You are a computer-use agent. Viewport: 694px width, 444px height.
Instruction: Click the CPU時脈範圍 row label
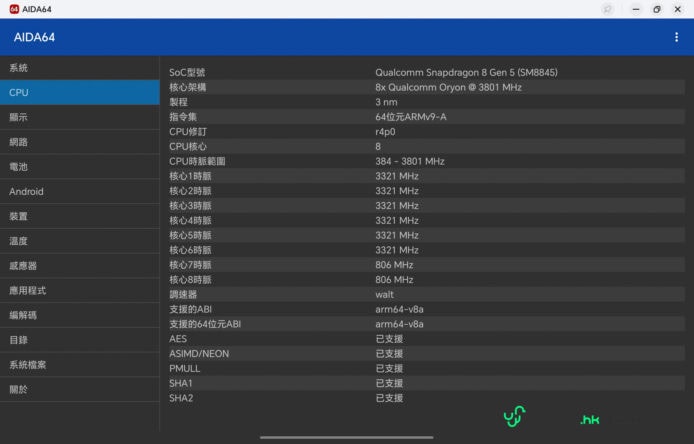pos(197,161)
